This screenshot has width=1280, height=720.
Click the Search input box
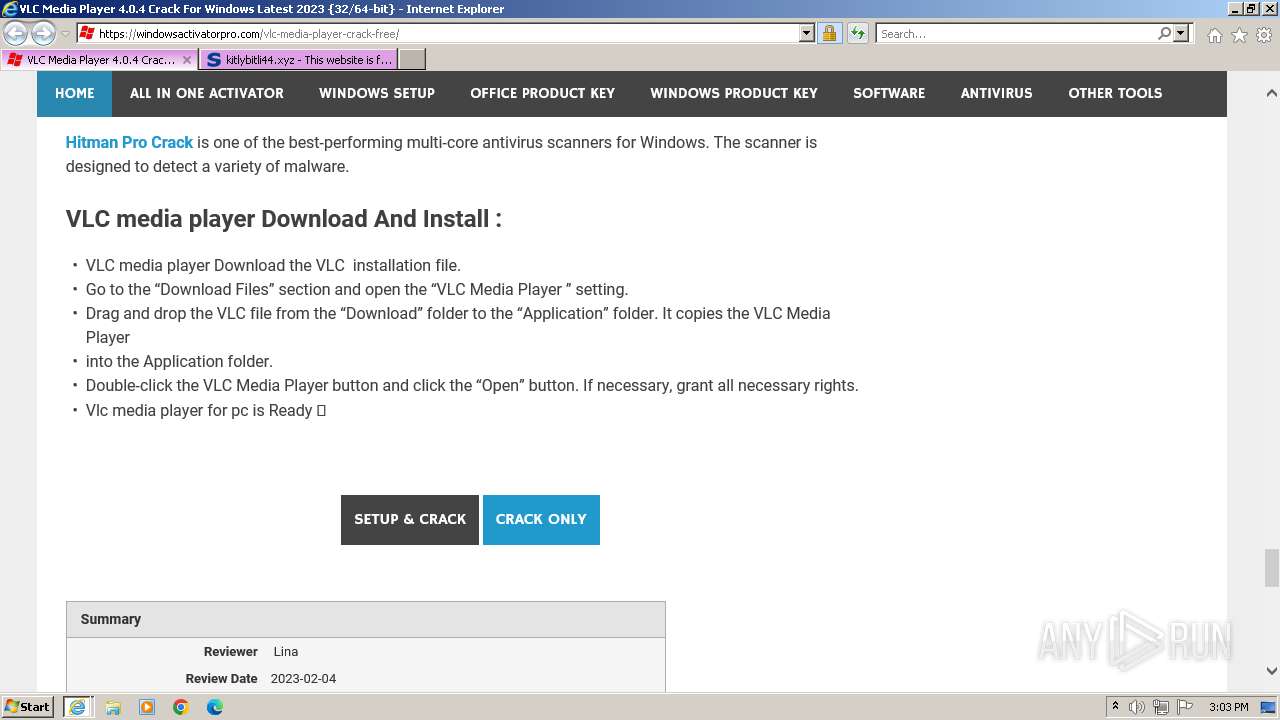click(1017, 33)
